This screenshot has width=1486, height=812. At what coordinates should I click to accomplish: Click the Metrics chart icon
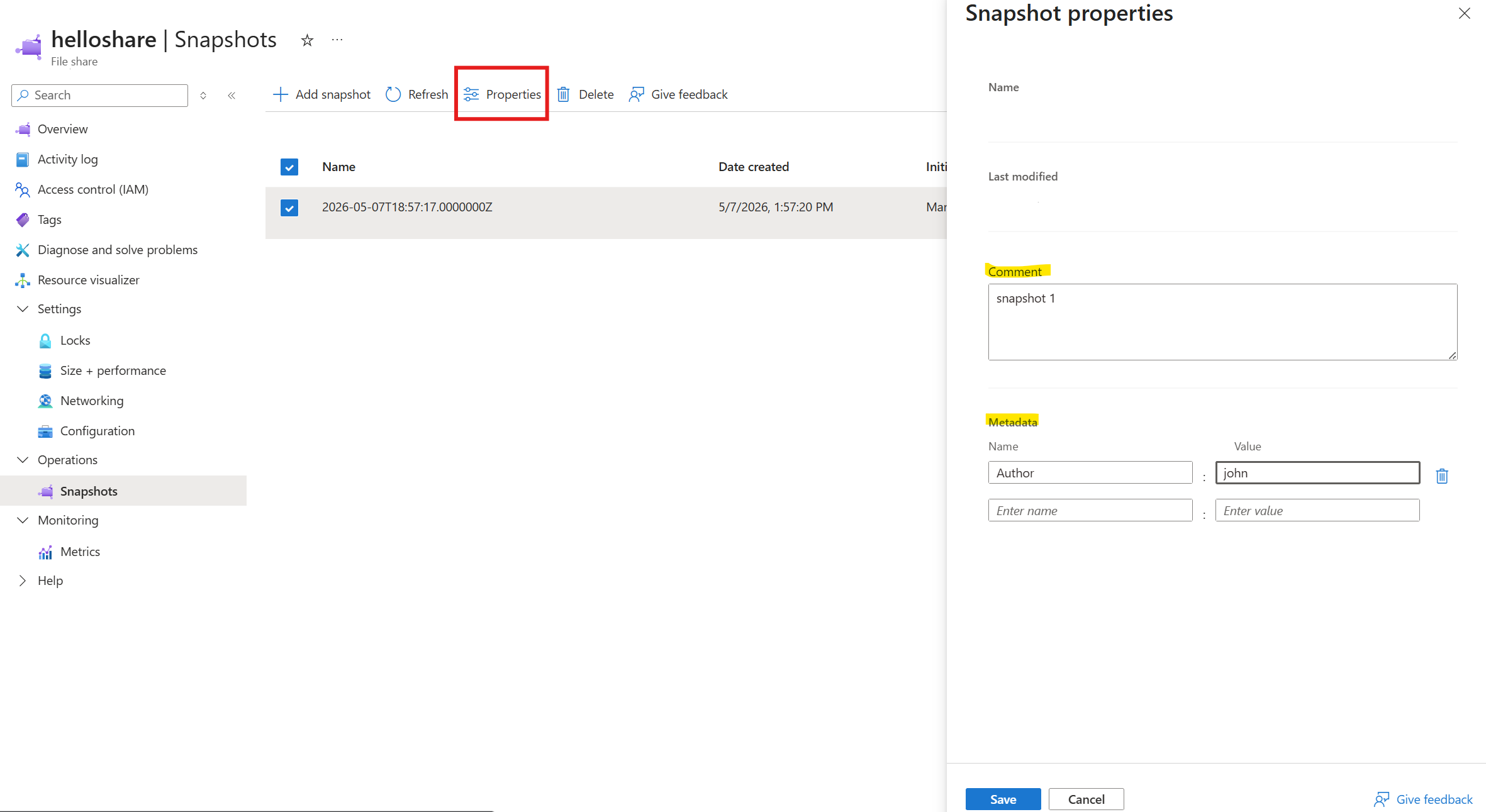(45, 552)
